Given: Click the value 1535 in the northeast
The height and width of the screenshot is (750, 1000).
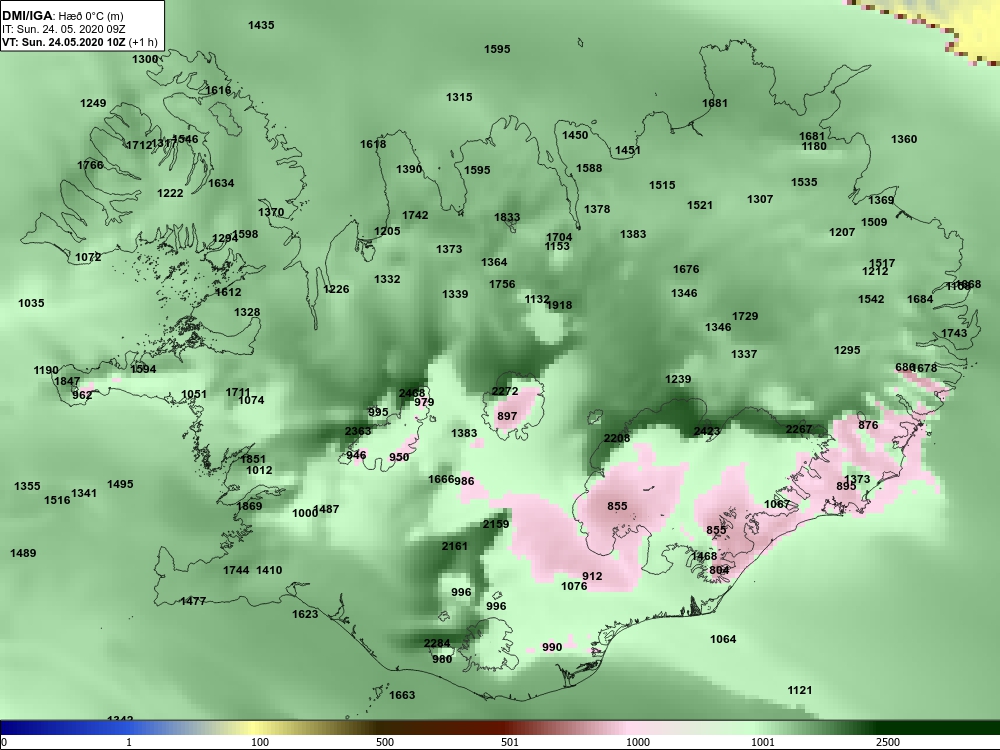Looking at the screenshot, I should point(804,182).
